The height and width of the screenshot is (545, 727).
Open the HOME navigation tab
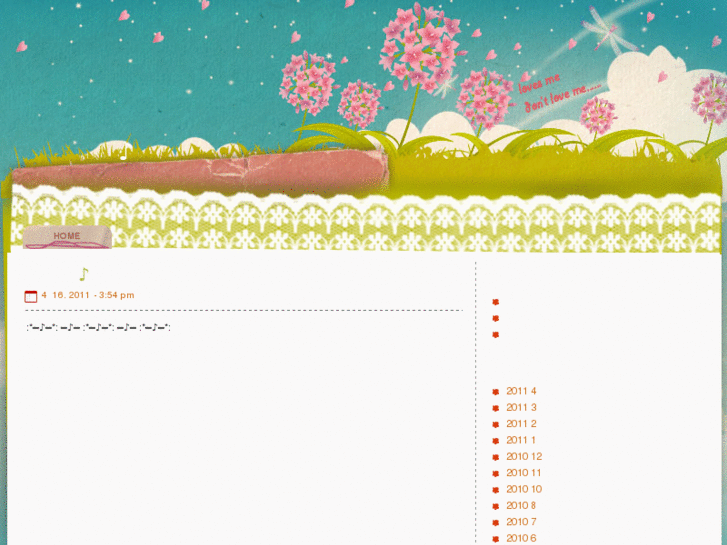[67, 237]
